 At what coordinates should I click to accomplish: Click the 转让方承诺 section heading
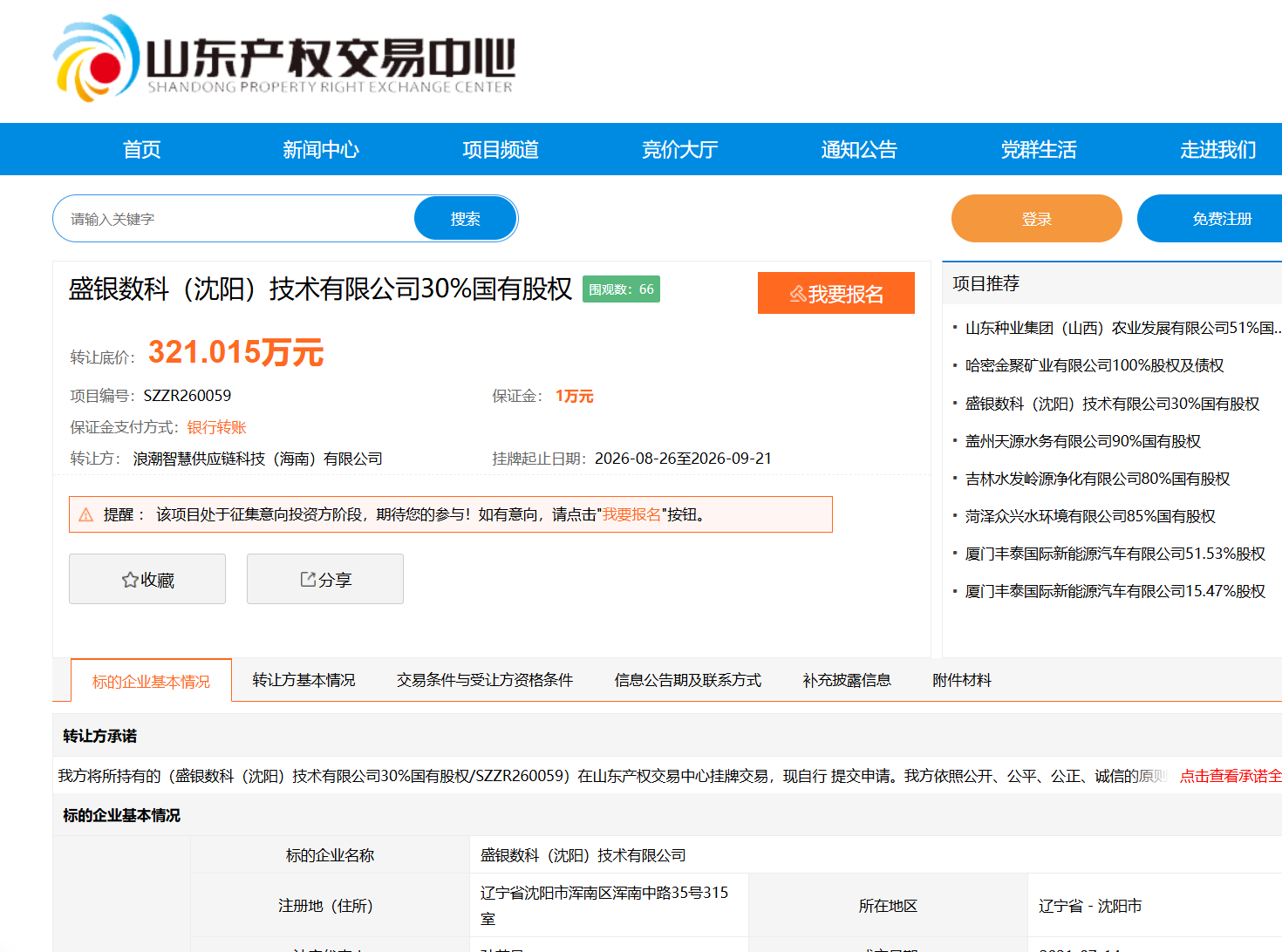click(99, 736)
